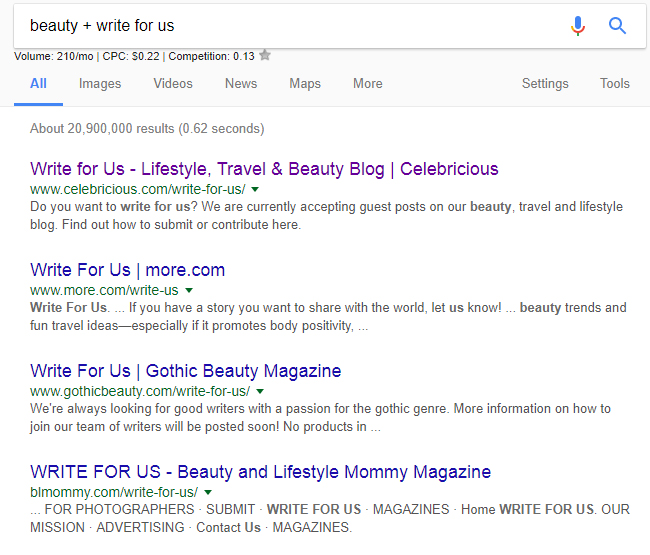The height and width of the screenshot is (555, 650).
Task: Open the Celebricious Write for Us result
Action: click(264, 169)
